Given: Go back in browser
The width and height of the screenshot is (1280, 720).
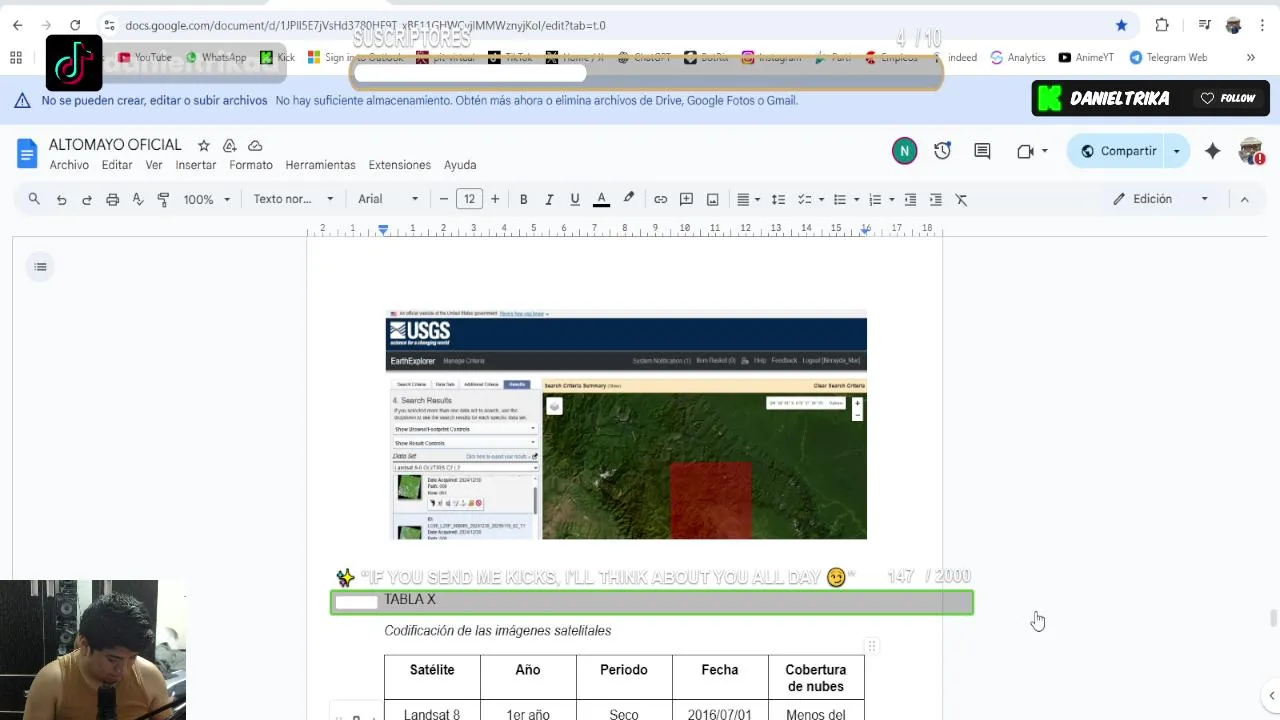Looking at the screenshot, I should pos(17,25).
